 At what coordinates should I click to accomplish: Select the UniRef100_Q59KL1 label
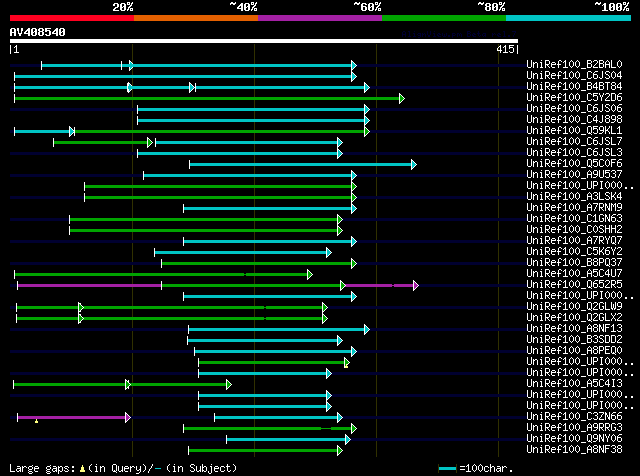574,131
